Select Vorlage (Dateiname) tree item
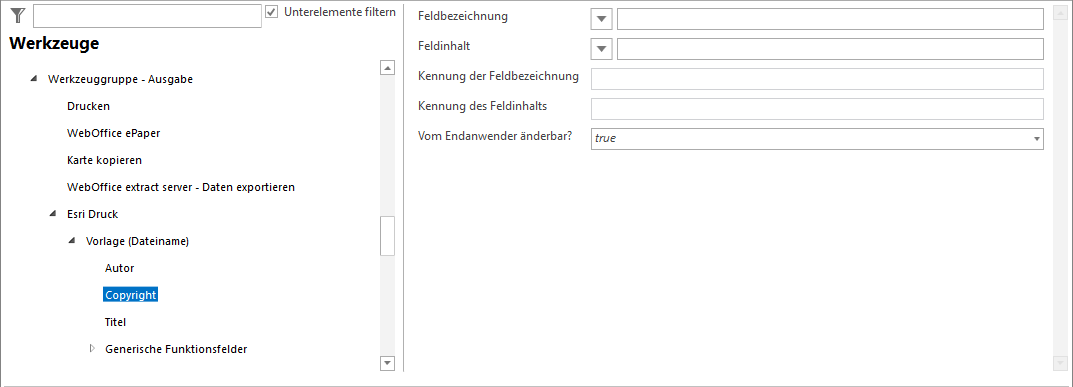The width and height of the screenshot is (1073, 387). (x=138, y=241)
